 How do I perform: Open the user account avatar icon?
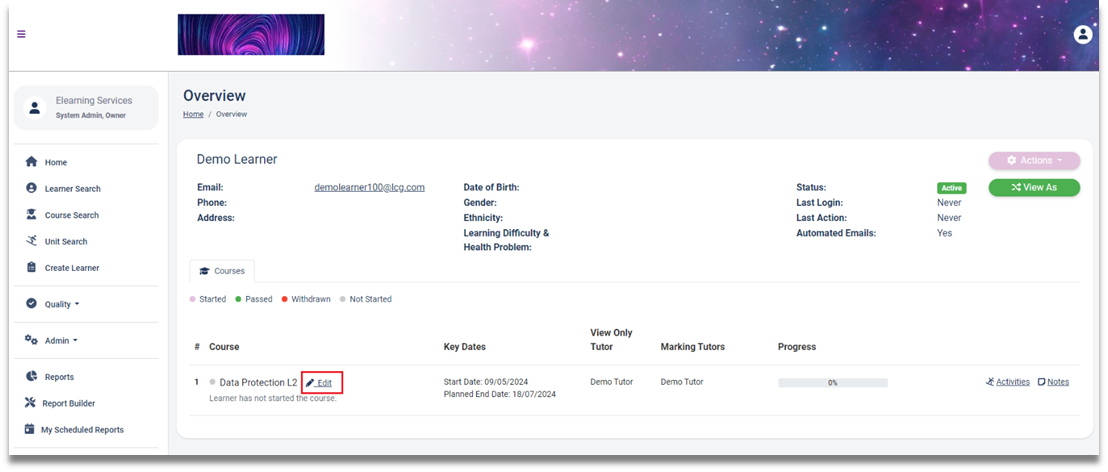coord(1083,34)
